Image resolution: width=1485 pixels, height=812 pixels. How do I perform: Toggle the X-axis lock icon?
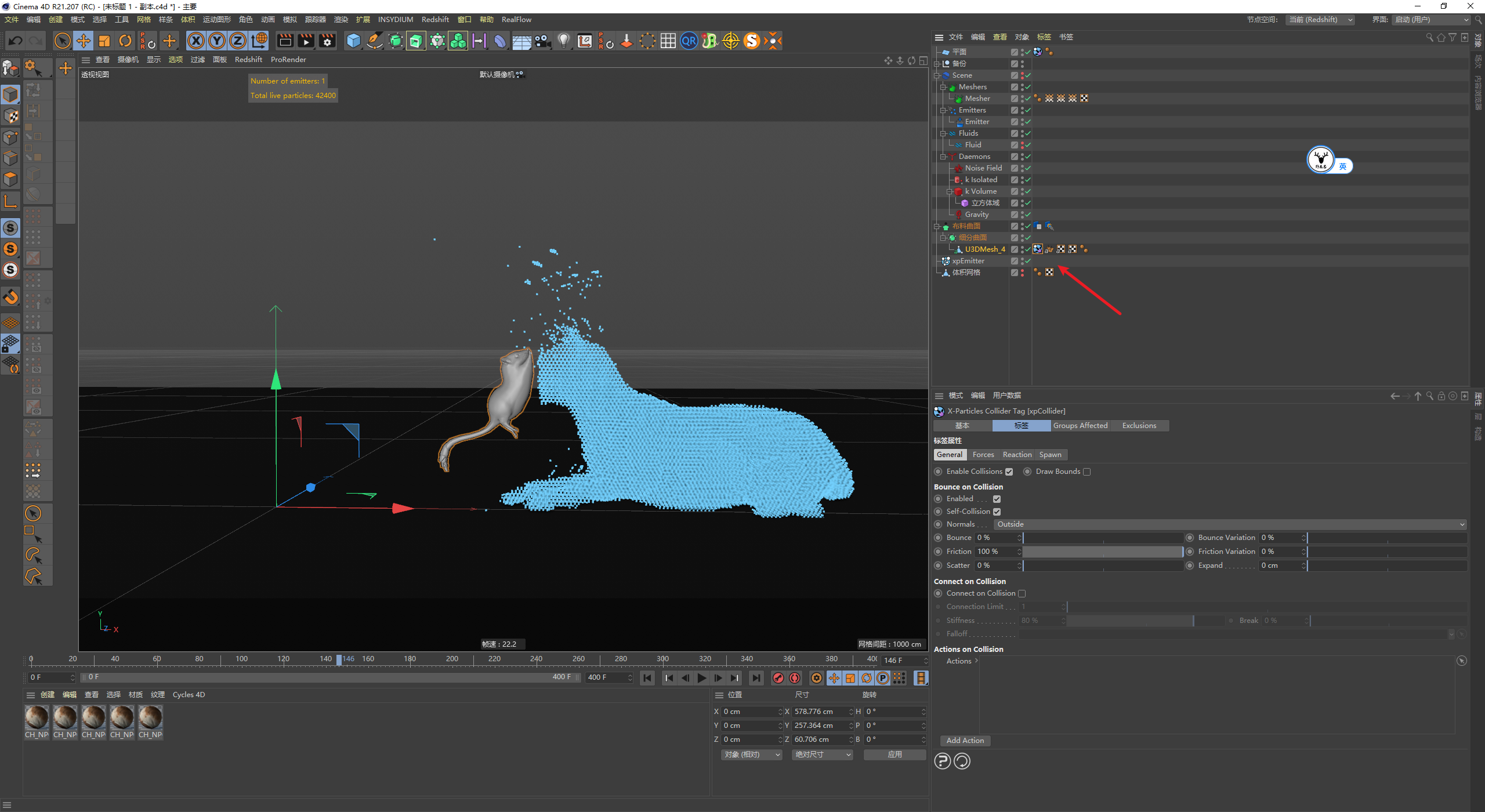[196, 41]
